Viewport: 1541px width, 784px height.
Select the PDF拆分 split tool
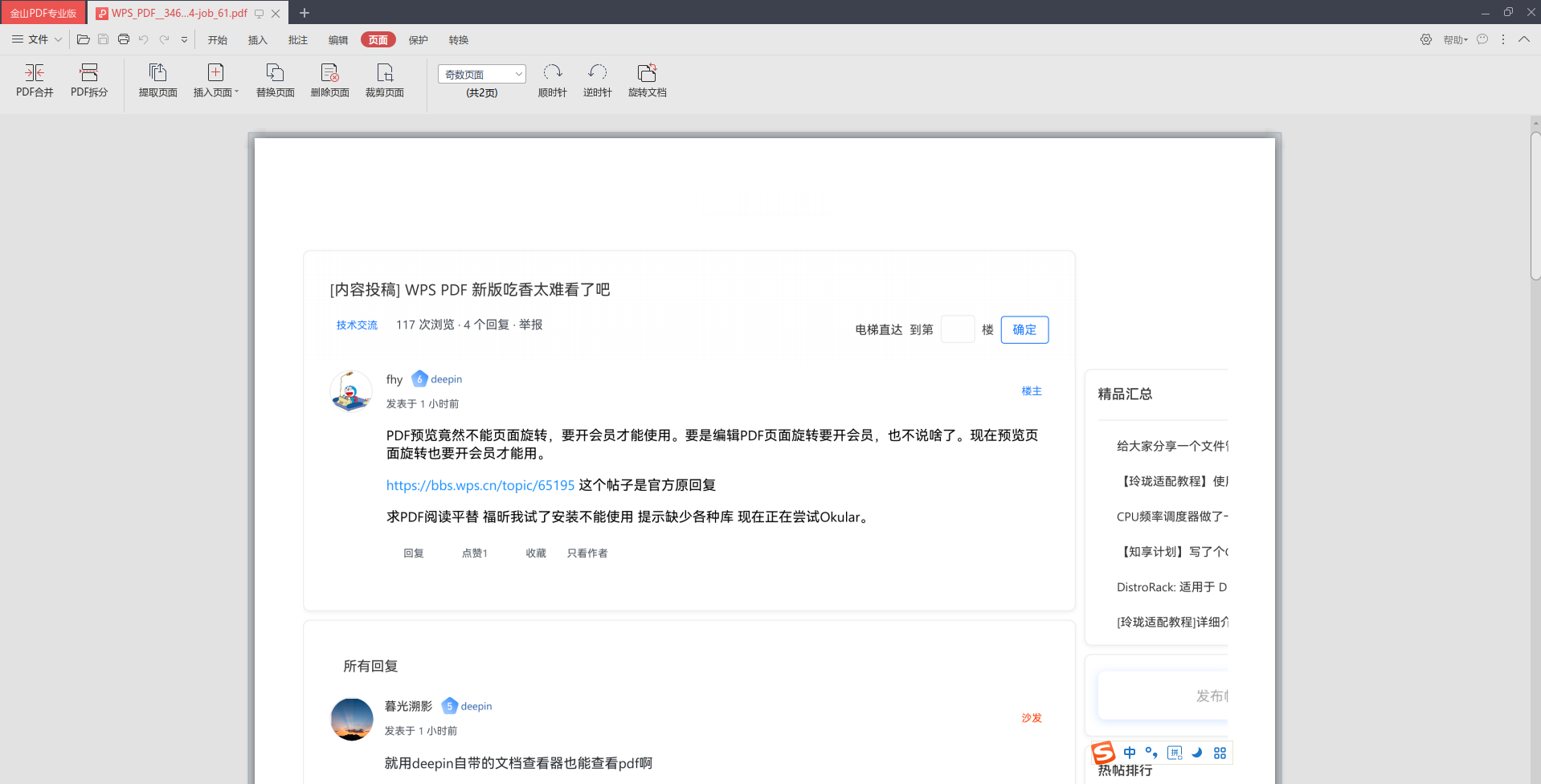click(89, 80)
